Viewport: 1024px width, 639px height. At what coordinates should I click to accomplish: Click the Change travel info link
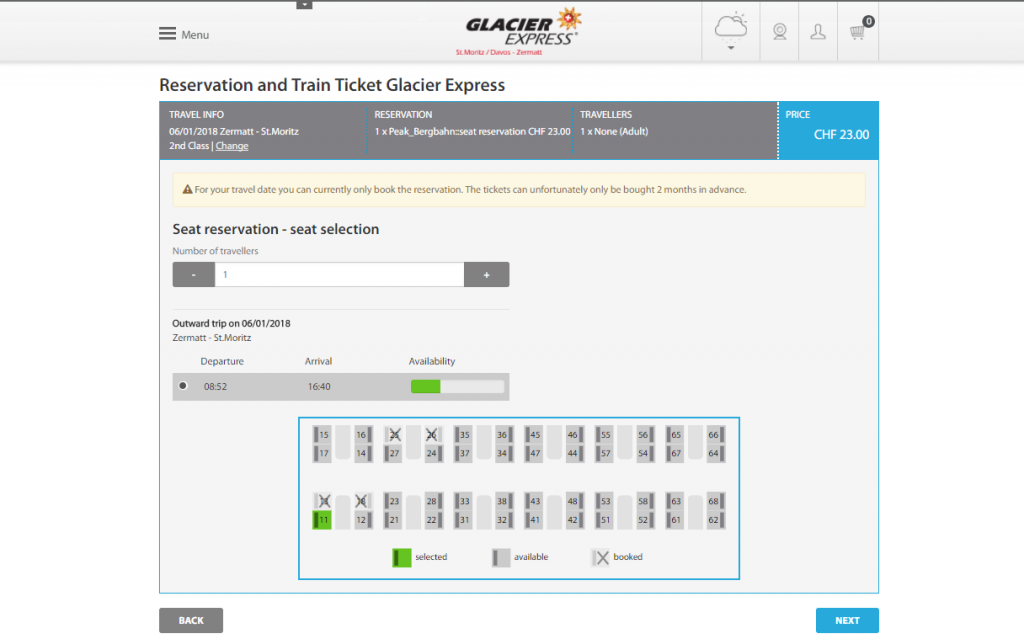point(232,146)
